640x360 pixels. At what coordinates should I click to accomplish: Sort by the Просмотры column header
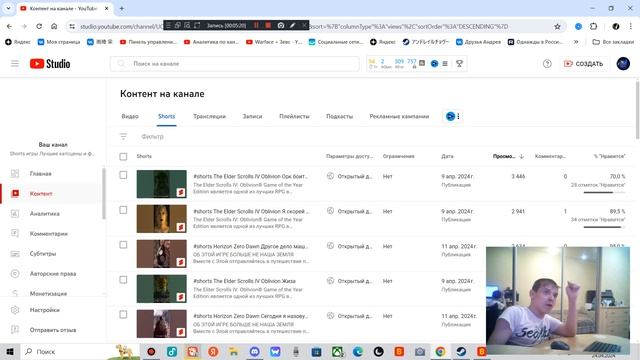point(508,156)
